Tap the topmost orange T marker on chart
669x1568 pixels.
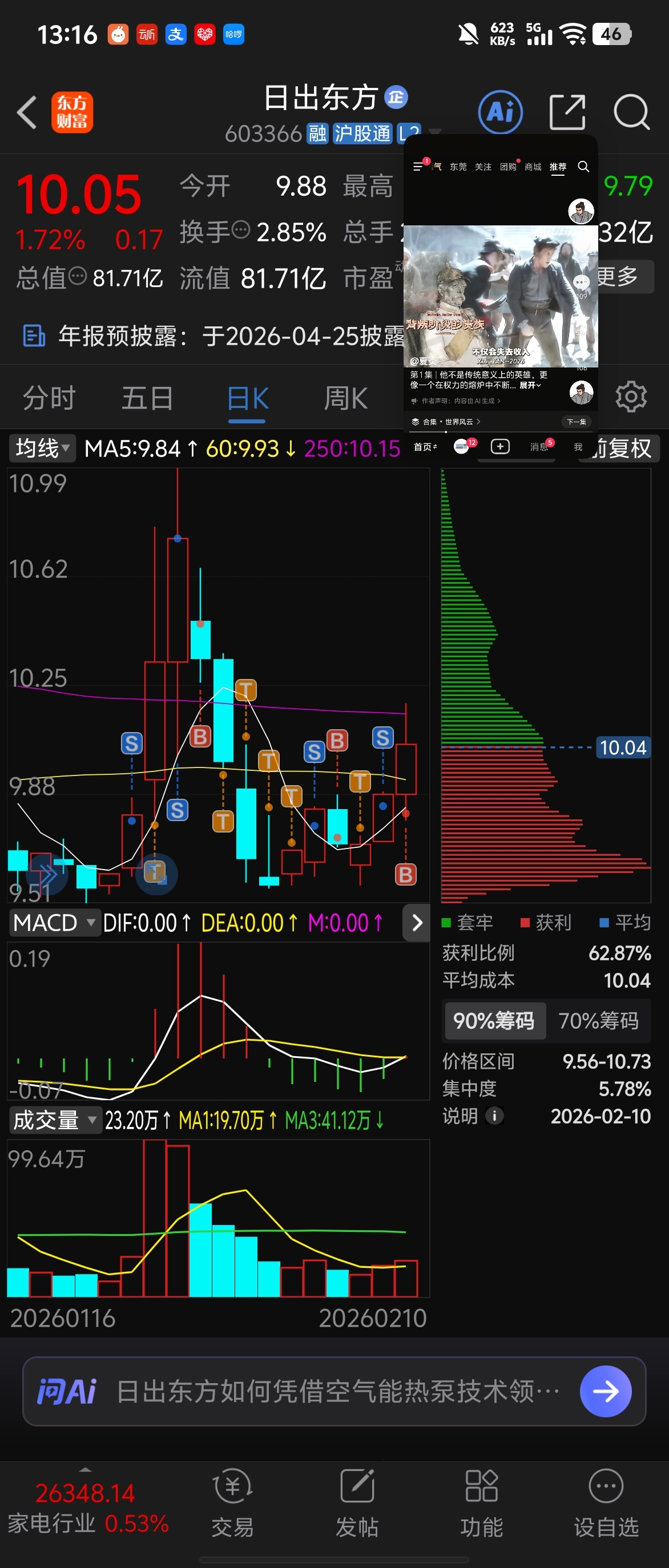click(x=246, y=690)
